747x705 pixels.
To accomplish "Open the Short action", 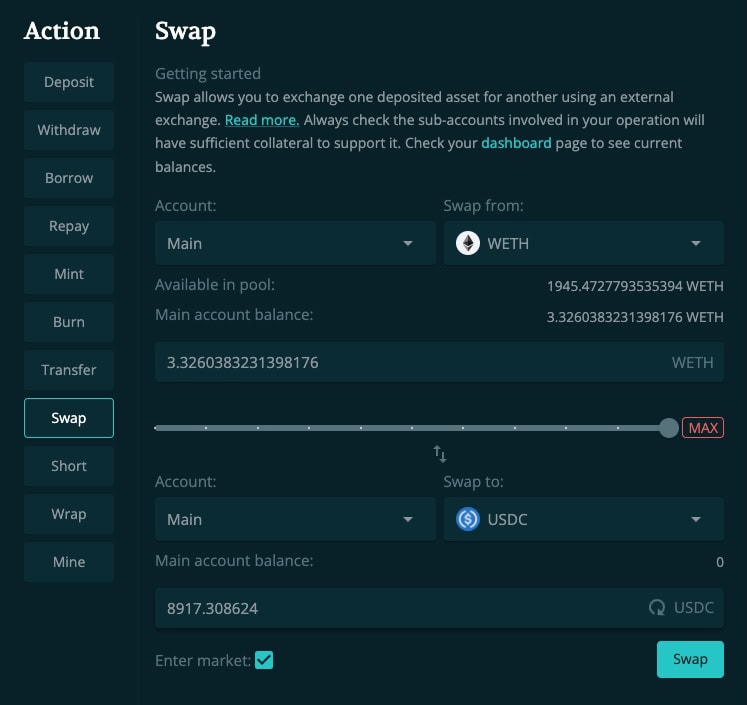I will [x=69, y=466].
